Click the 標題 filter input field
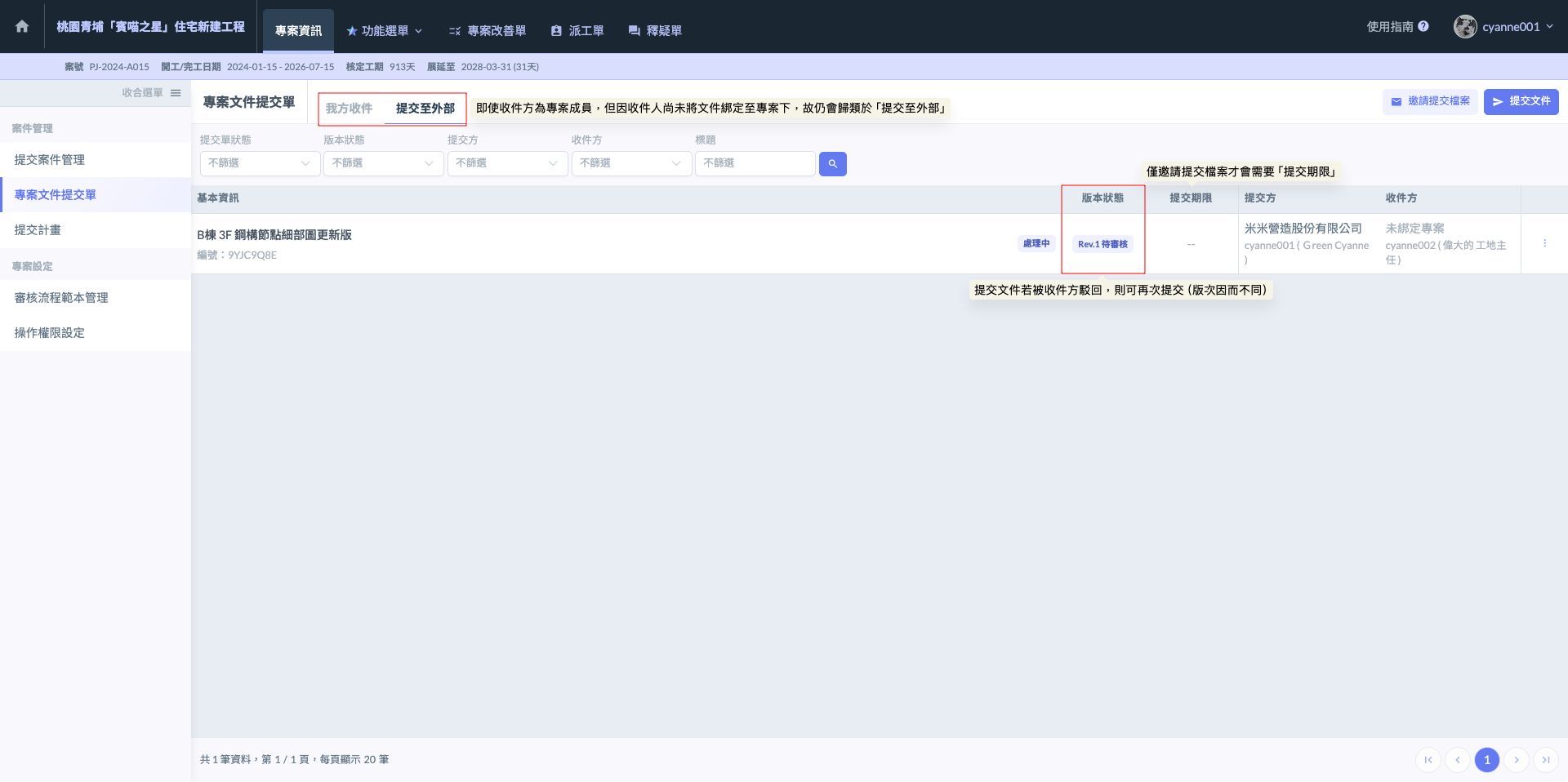Viewport: 1568px width, 782px height. 755,163
